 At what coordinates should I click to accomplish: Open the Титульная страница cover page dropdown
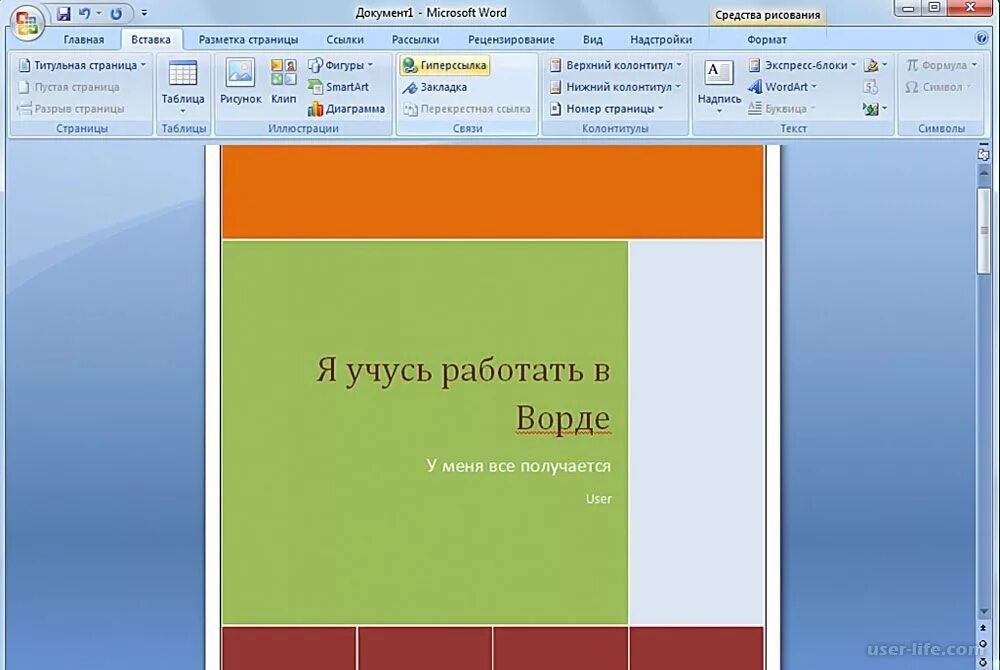[x=83, y=65]
